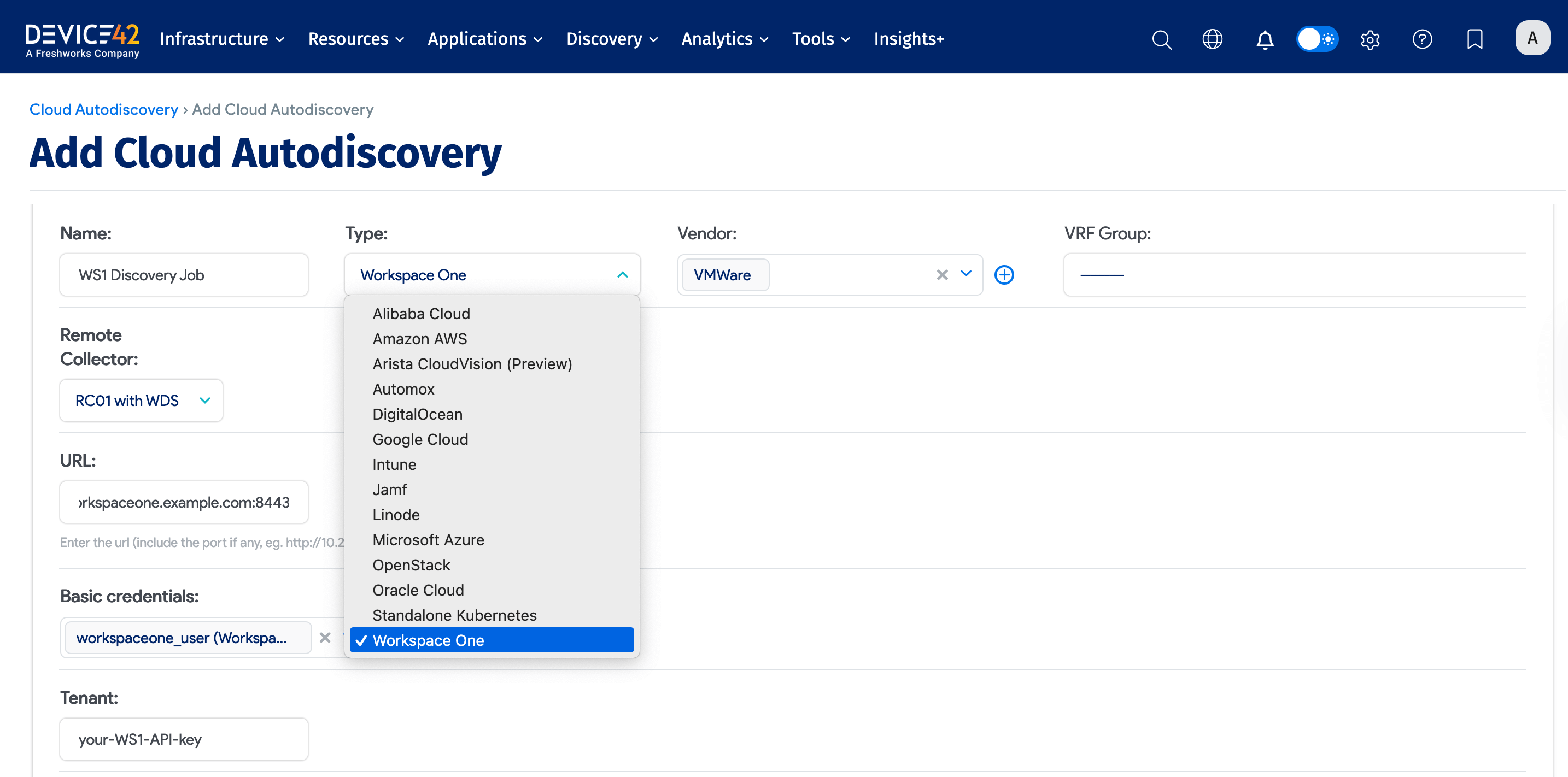Open the notifications bell
1568x777 pixels.
pyautogui.click(x=1264, y=39)
